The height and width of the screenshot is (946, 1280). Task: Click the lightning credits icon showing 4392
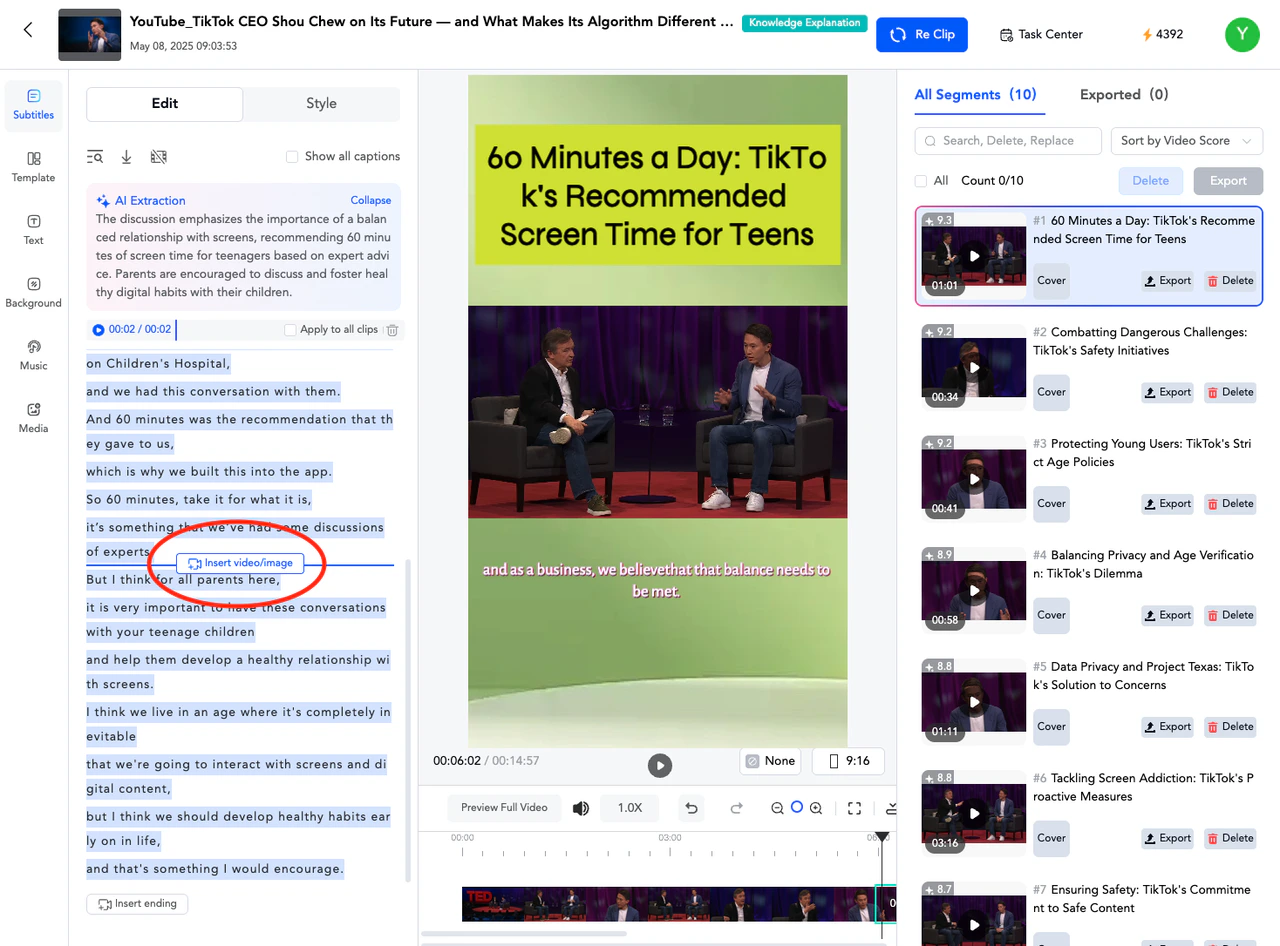[x=1148, y=34]
